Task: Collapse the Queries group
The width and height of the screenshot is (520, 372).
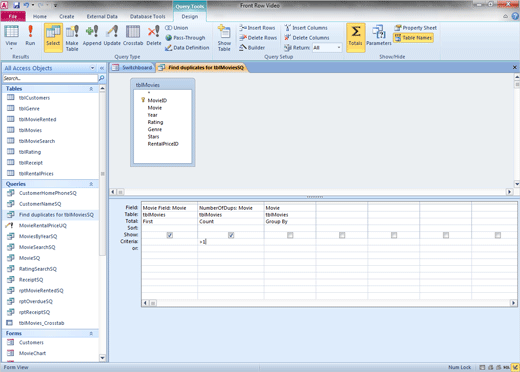Action: pos(91,184)
